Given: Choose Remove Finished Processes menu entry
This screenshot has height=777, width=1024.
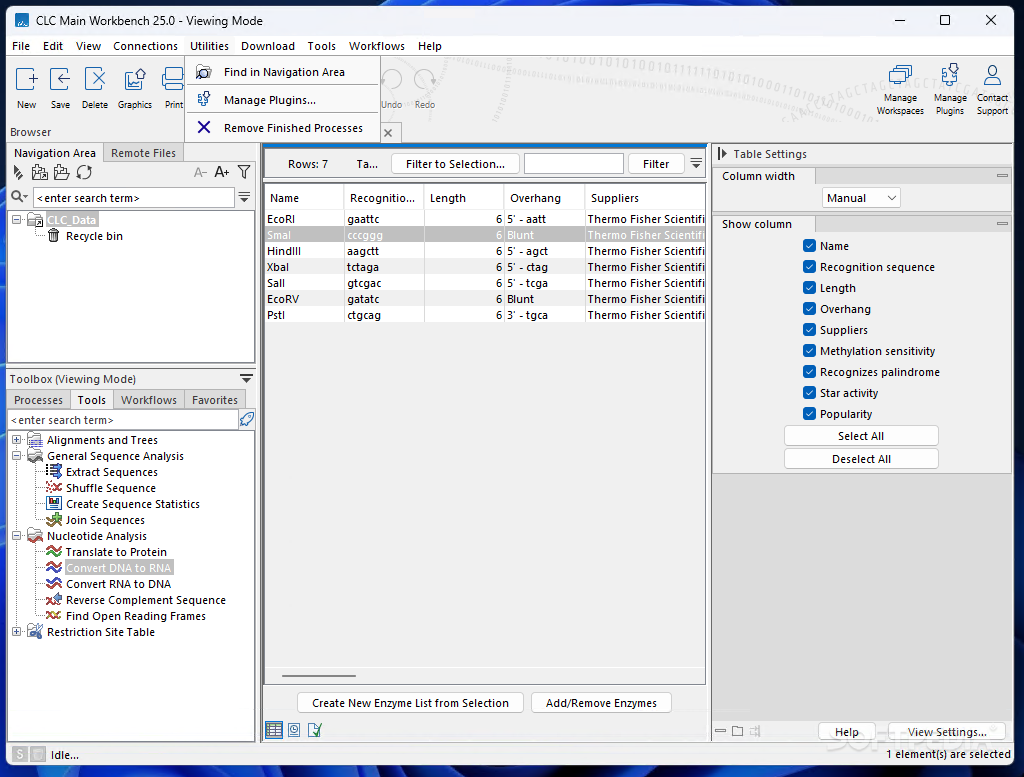Looking at the screenshot, I should tap(283, 128).
